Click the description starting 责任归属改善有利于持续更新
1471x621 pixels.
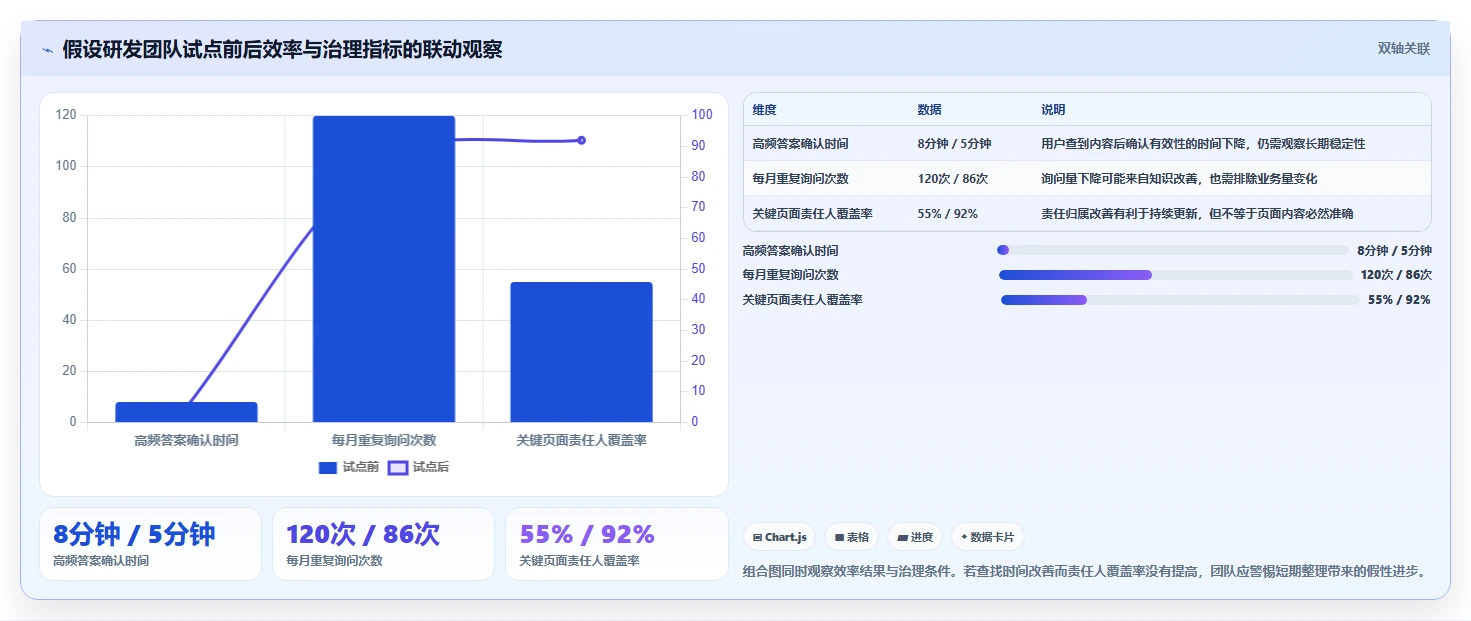click(x=1197, y=214)
